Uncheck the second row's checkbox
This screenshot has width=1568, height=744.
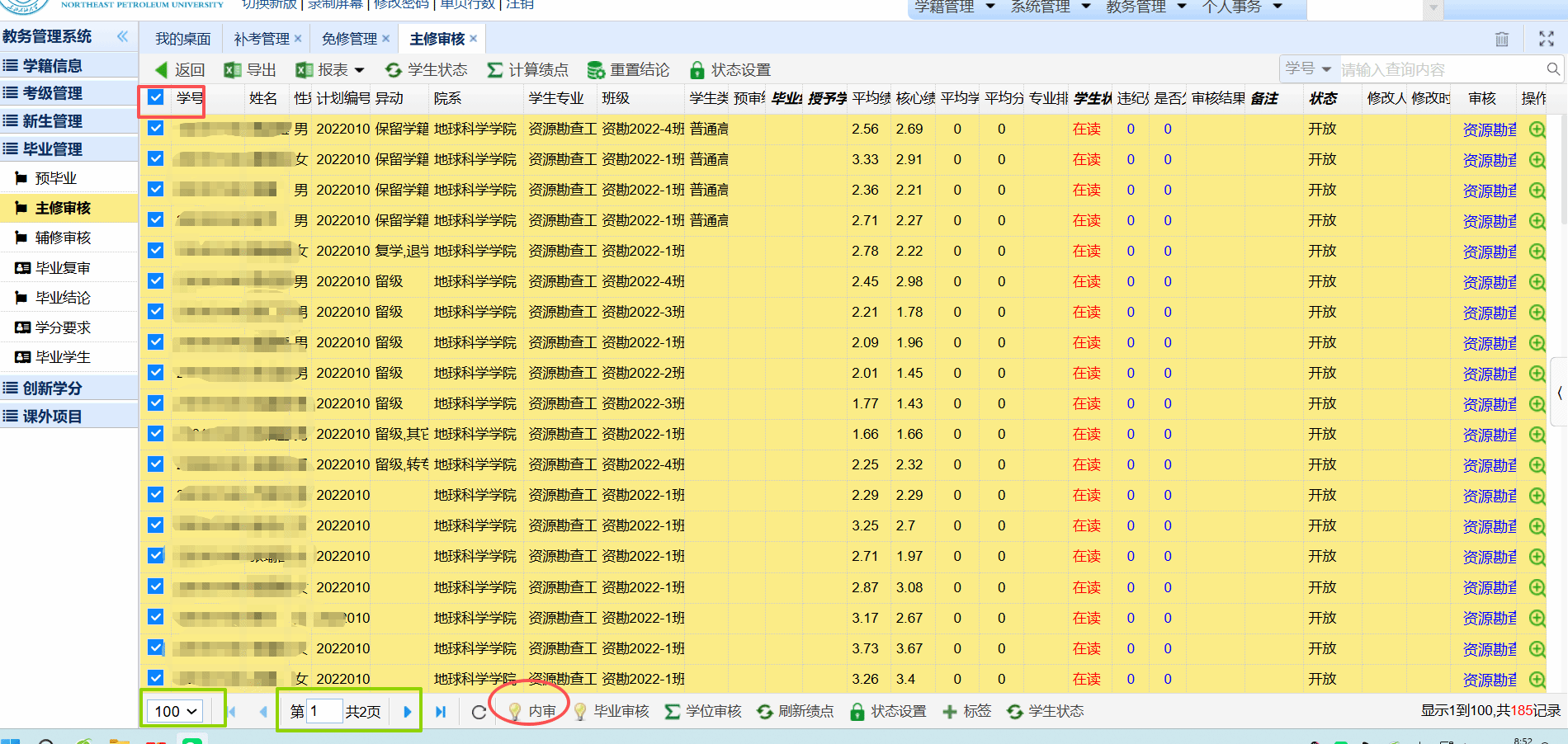point(156,159)
